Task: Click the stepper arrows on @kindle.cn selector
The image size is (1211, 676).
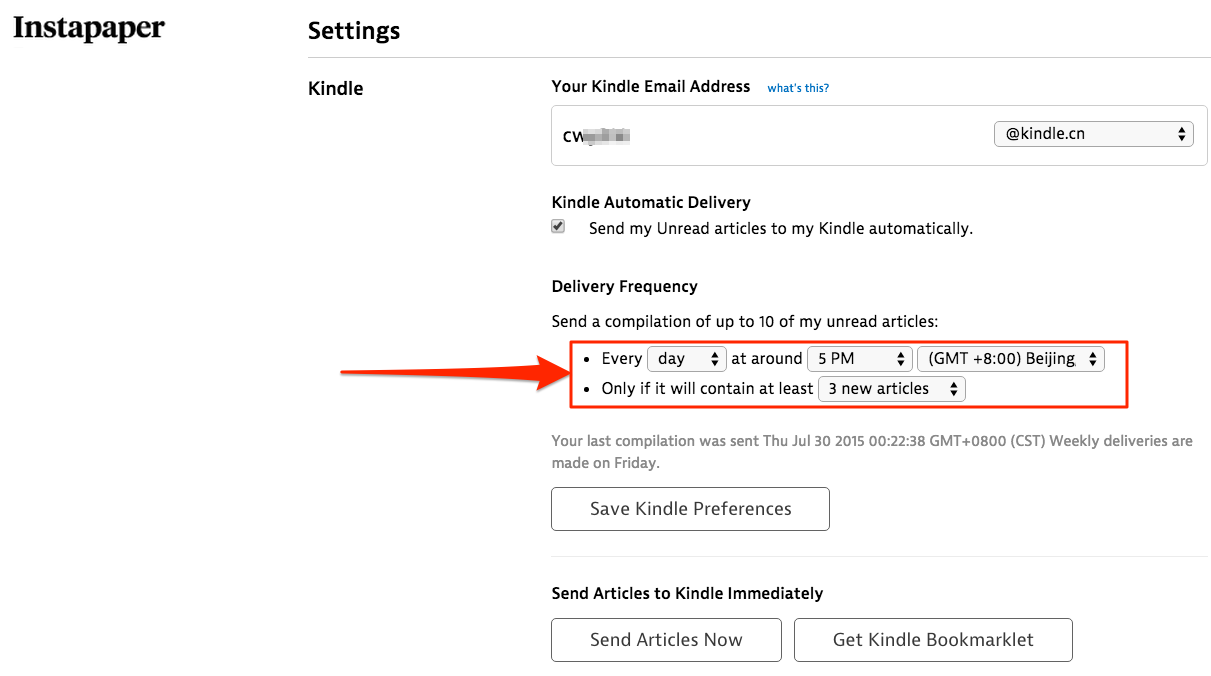Action: tap(1182, 133)
